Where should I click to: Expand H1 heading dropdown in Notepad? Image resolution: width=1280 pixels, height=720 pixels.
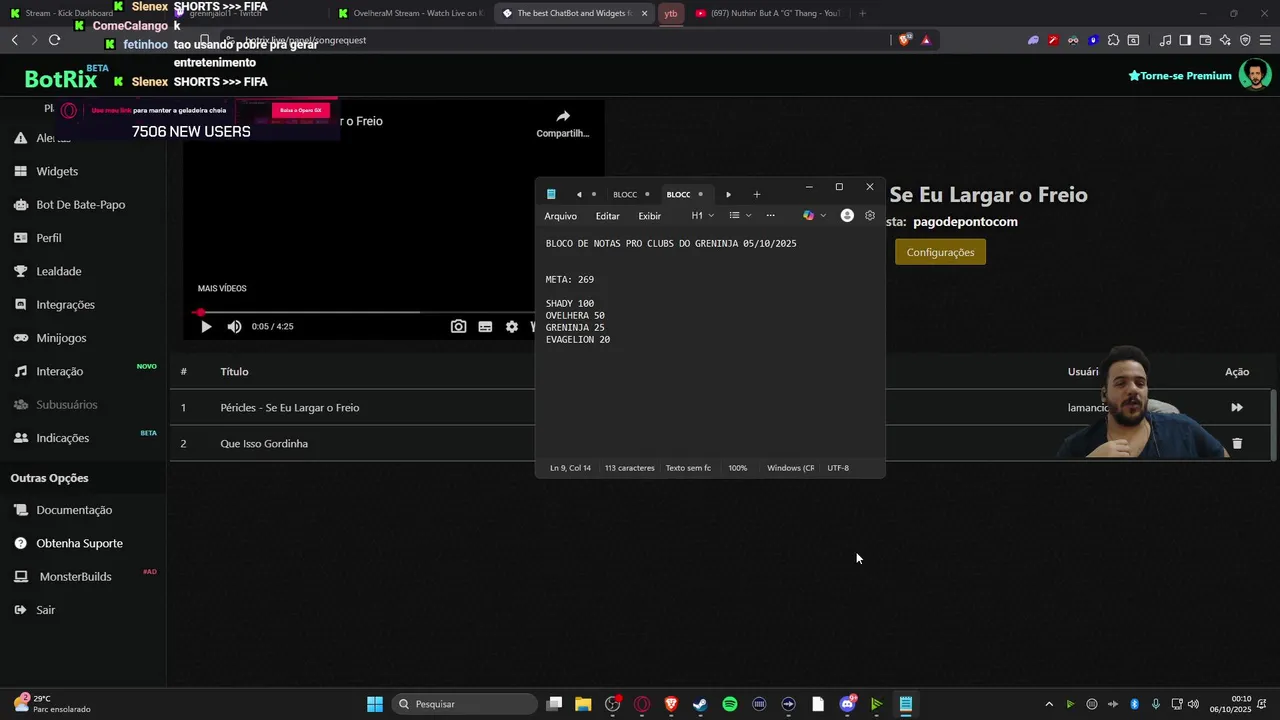pos(702,216)
